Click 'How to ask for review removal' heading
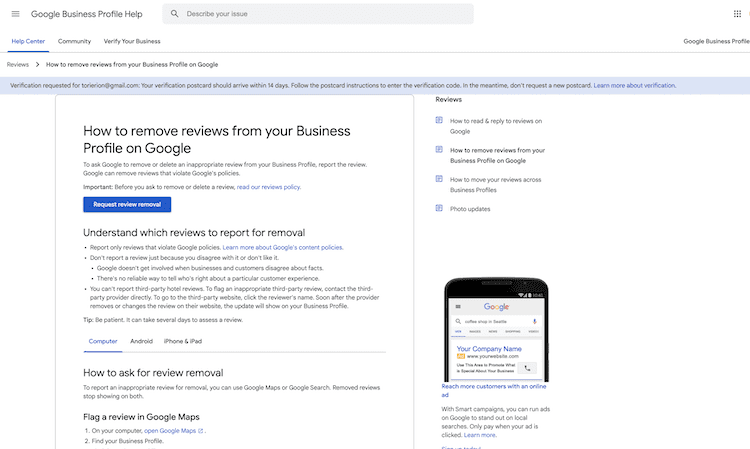The width and height of the screenshot is (750, 449). point(153,373)
